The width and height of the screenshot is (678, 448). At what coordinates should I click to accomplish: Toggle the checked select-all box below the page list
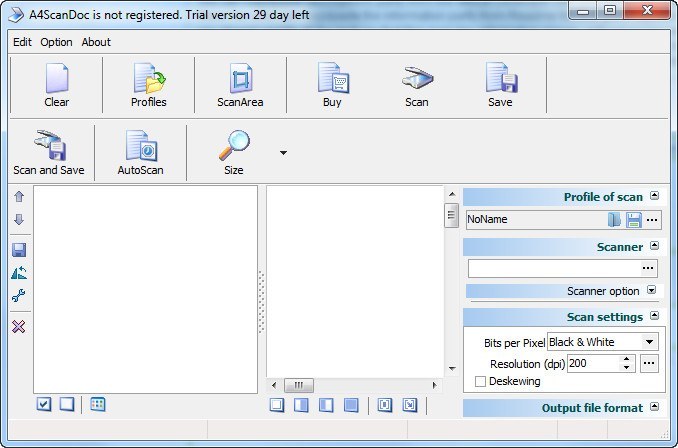tap(44, 404)
